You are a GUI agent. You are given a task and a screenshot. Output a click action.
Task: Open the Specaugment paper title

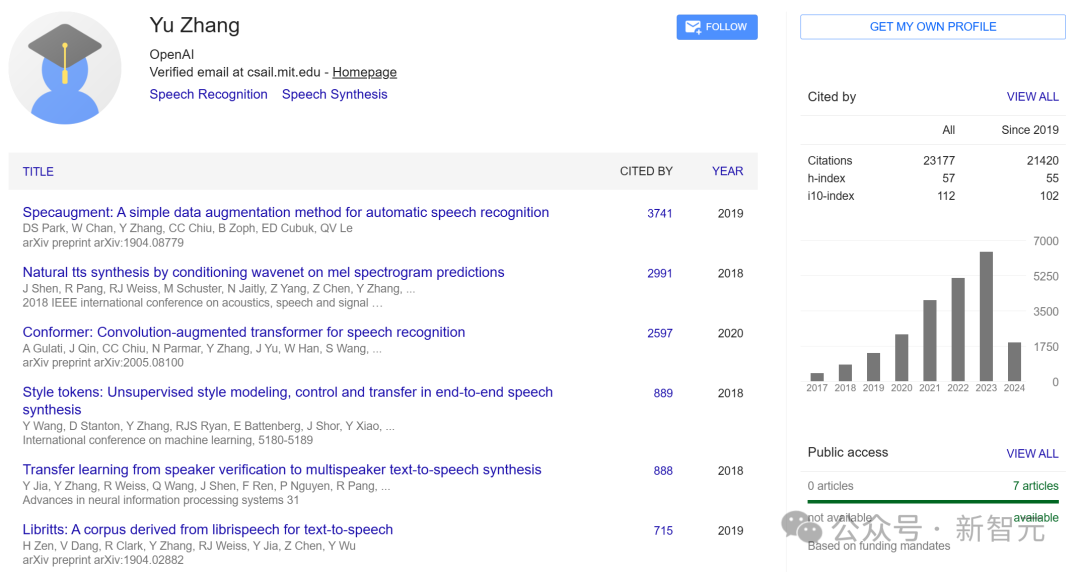click(285, 212)
